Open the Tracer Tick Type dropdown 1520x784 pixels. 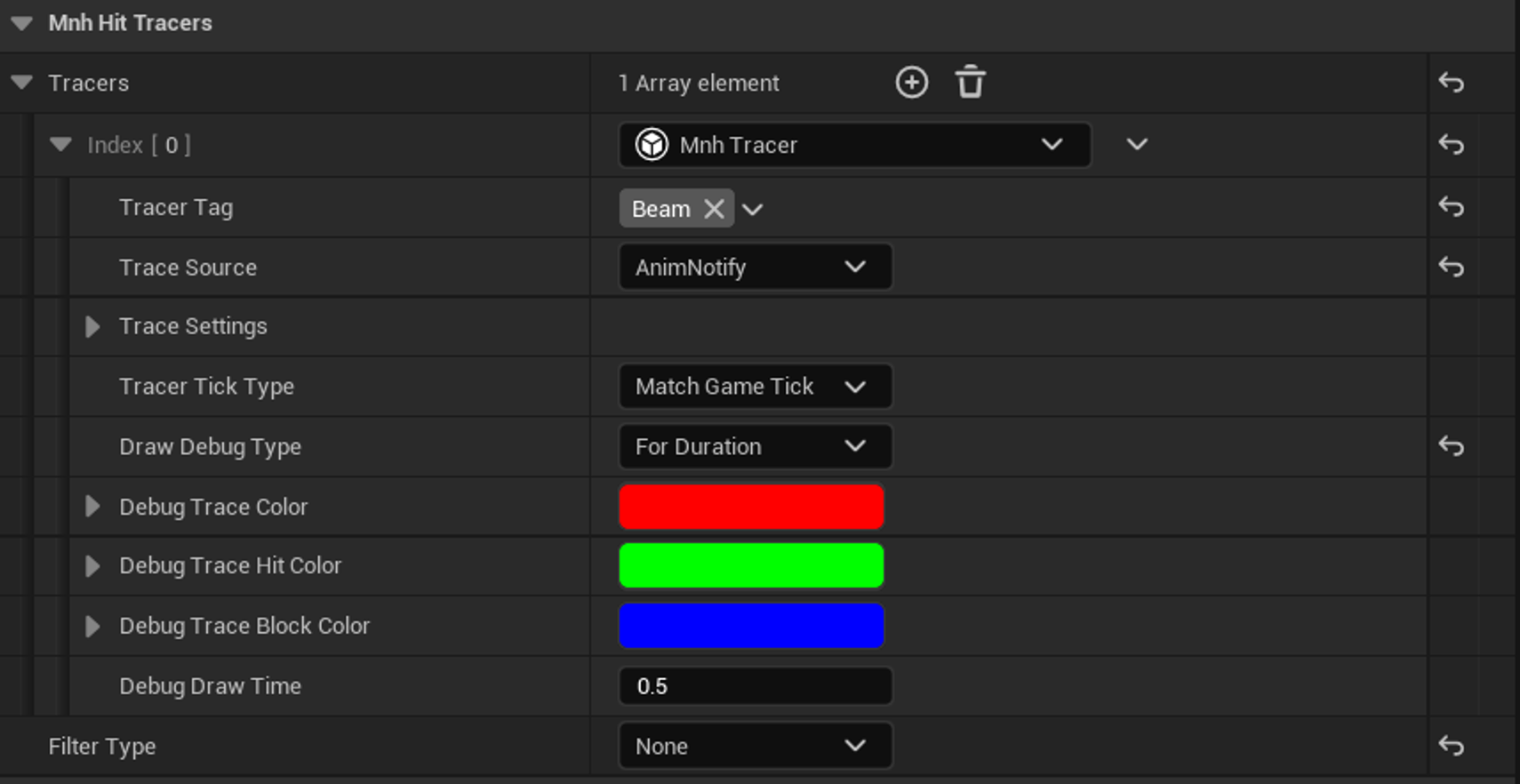[x=755, y=387]
